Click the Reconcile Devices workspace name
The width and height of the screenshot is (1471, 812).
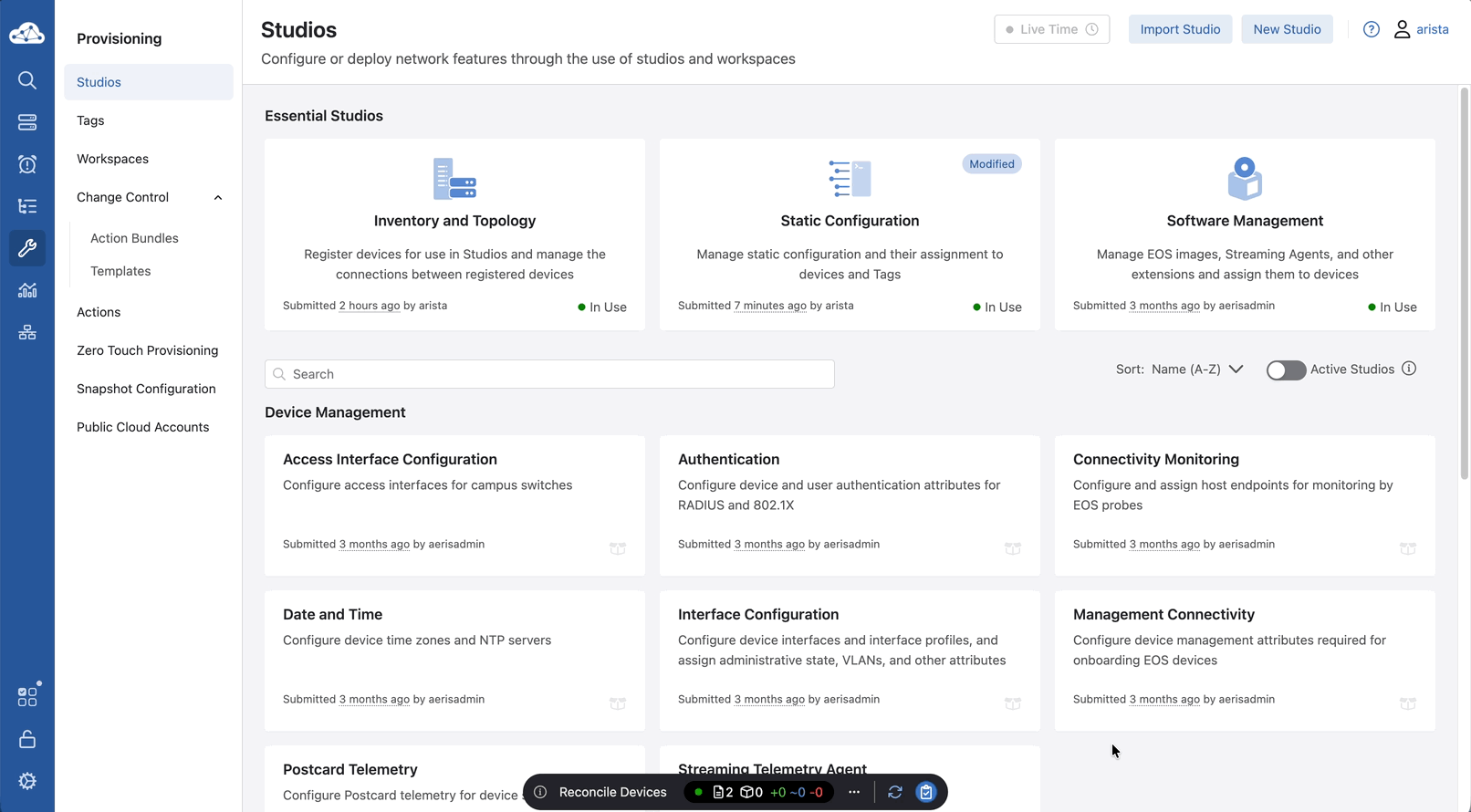[x=613, y=792]
